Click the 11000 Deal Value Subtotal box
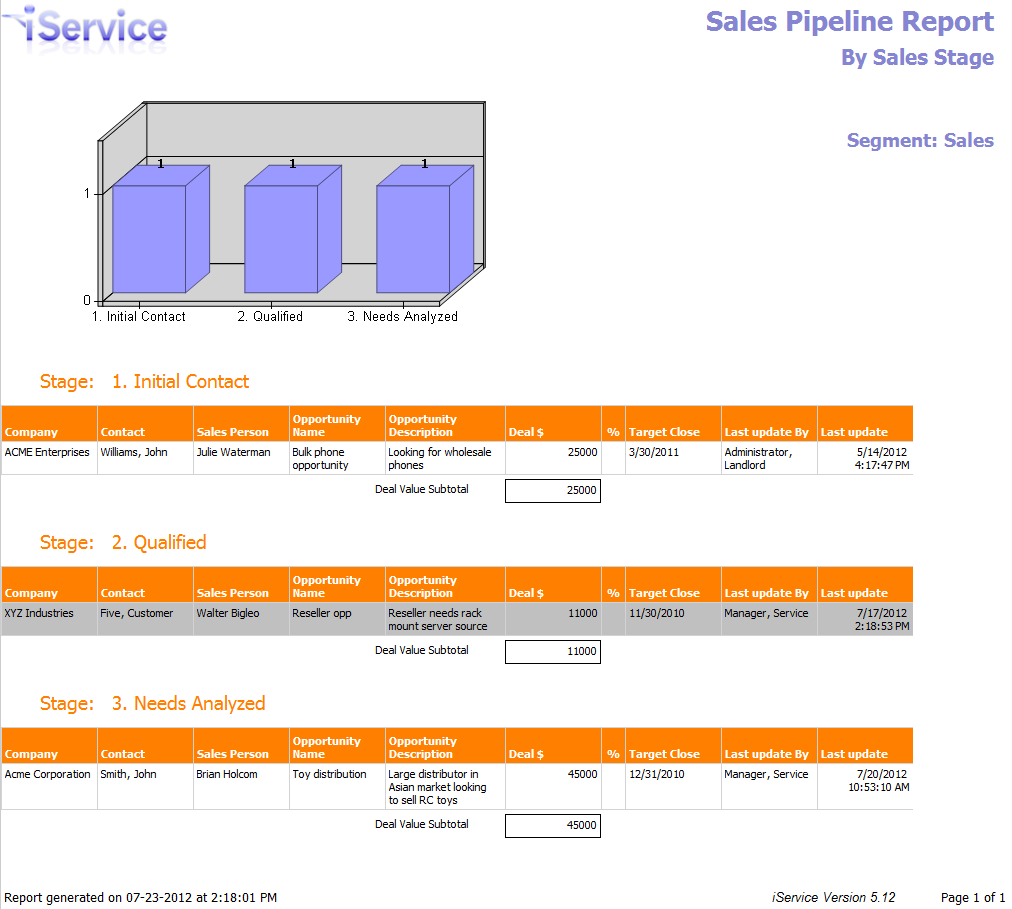 pos(552,651)
